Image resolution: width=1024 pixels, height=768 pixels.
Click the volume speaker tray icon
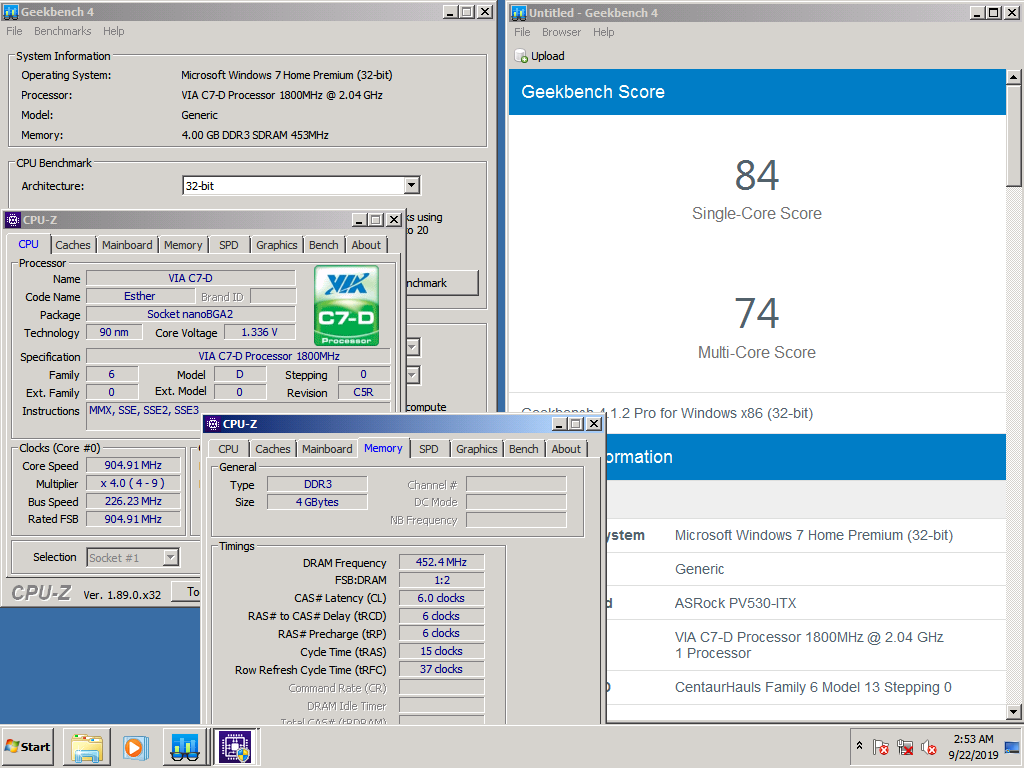pos(929,746)
